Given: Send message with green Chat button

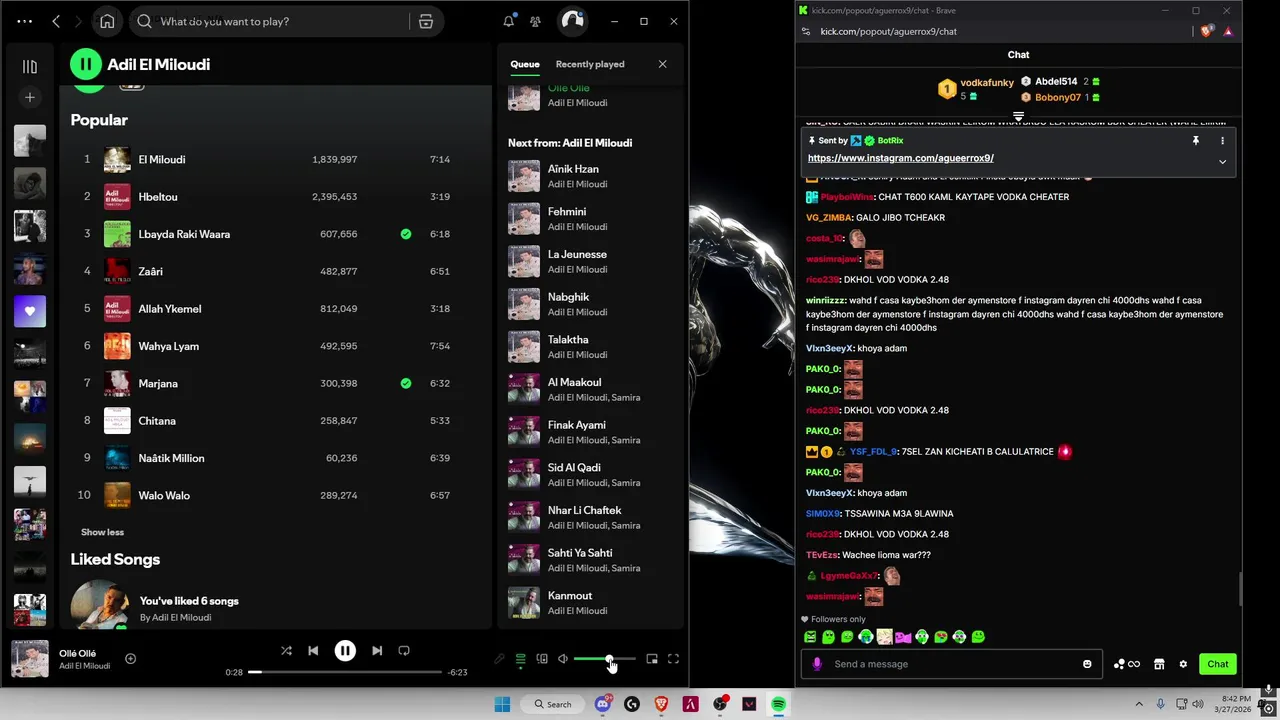Looking at the screenshot, I should 1218,664.
